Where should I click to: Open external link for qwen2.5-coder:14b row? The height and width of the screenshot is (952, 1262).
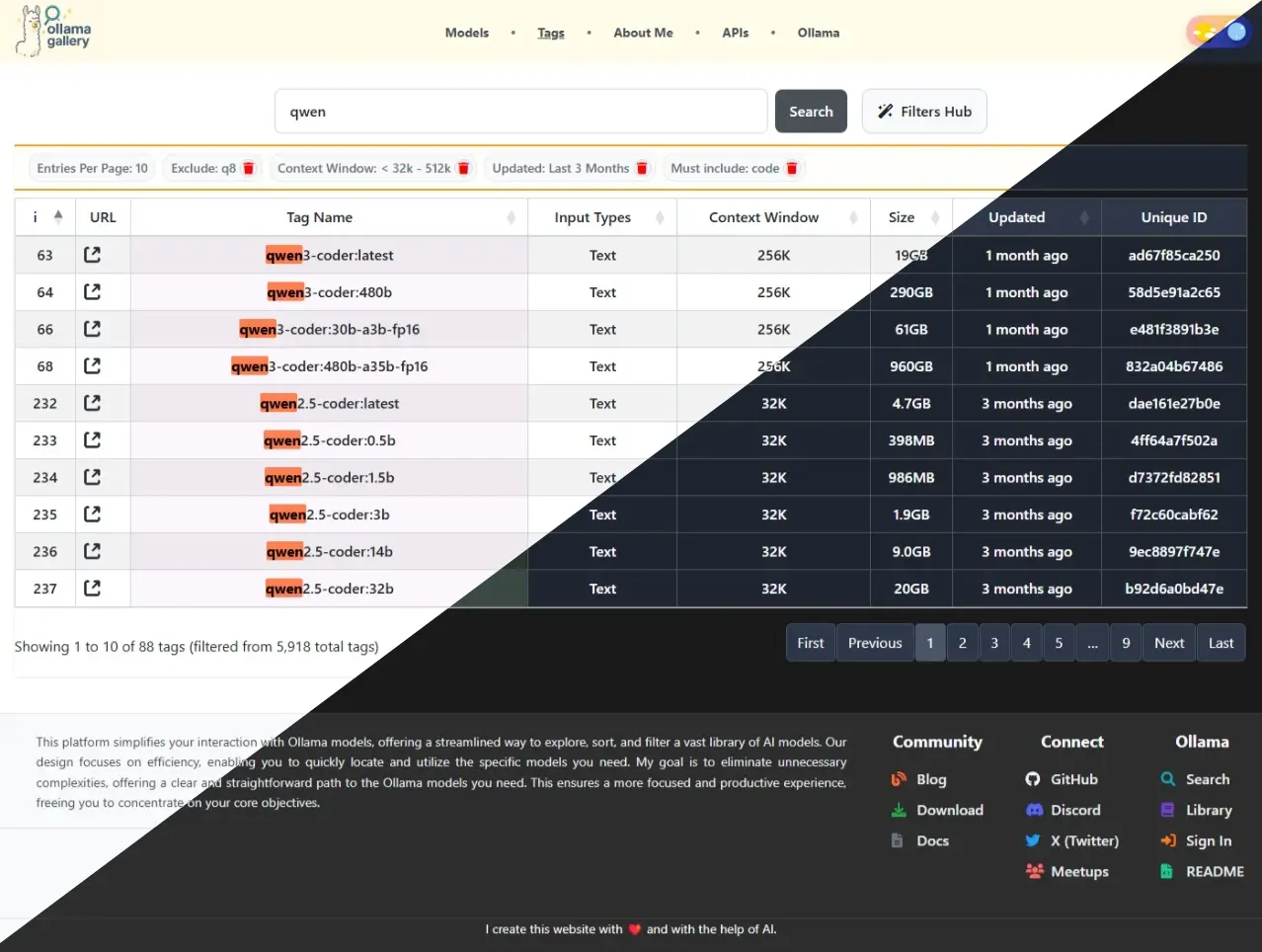pos(92,551)
